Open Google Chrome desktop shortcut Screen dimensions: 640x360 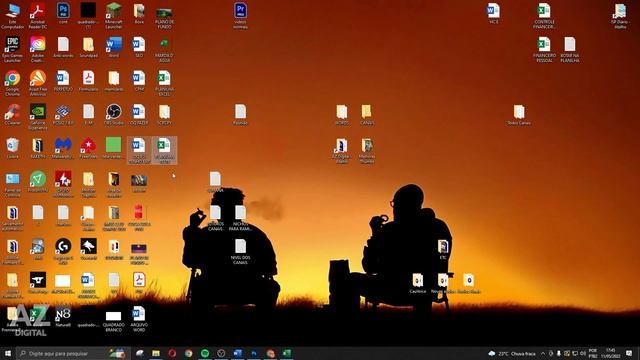pos(13,83)
